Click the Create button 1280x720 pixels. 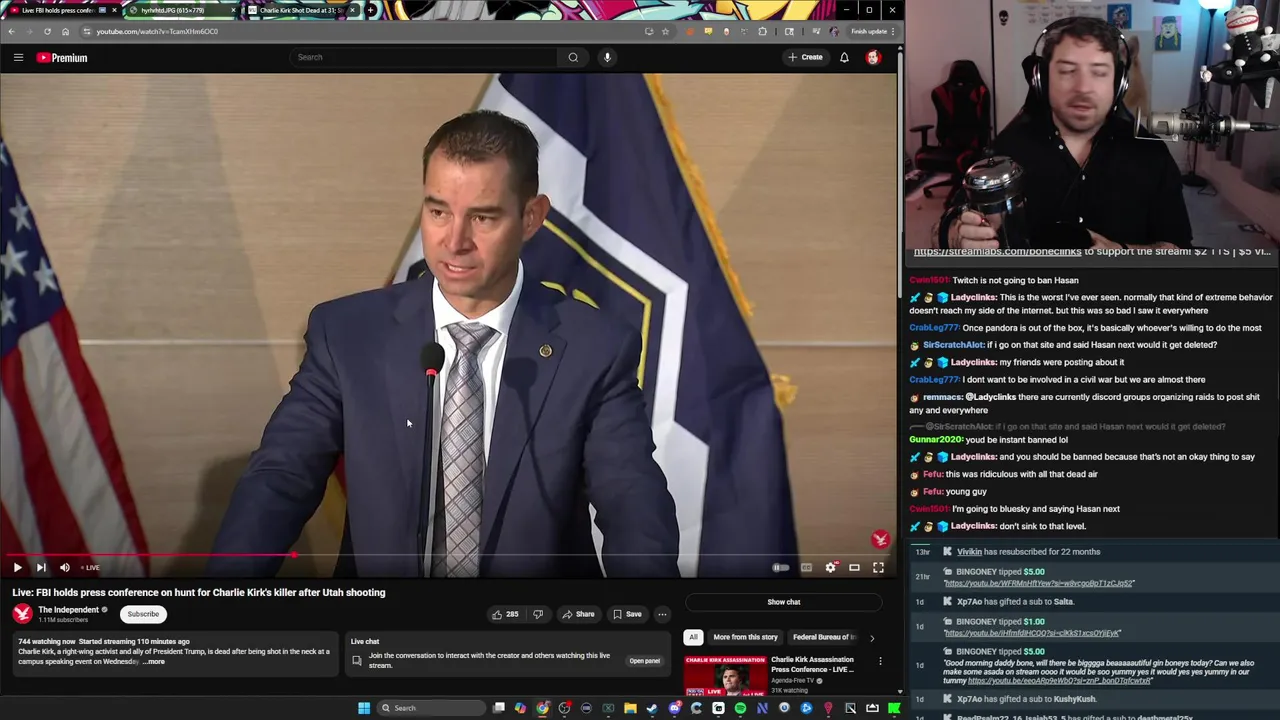tap(805, 57)
